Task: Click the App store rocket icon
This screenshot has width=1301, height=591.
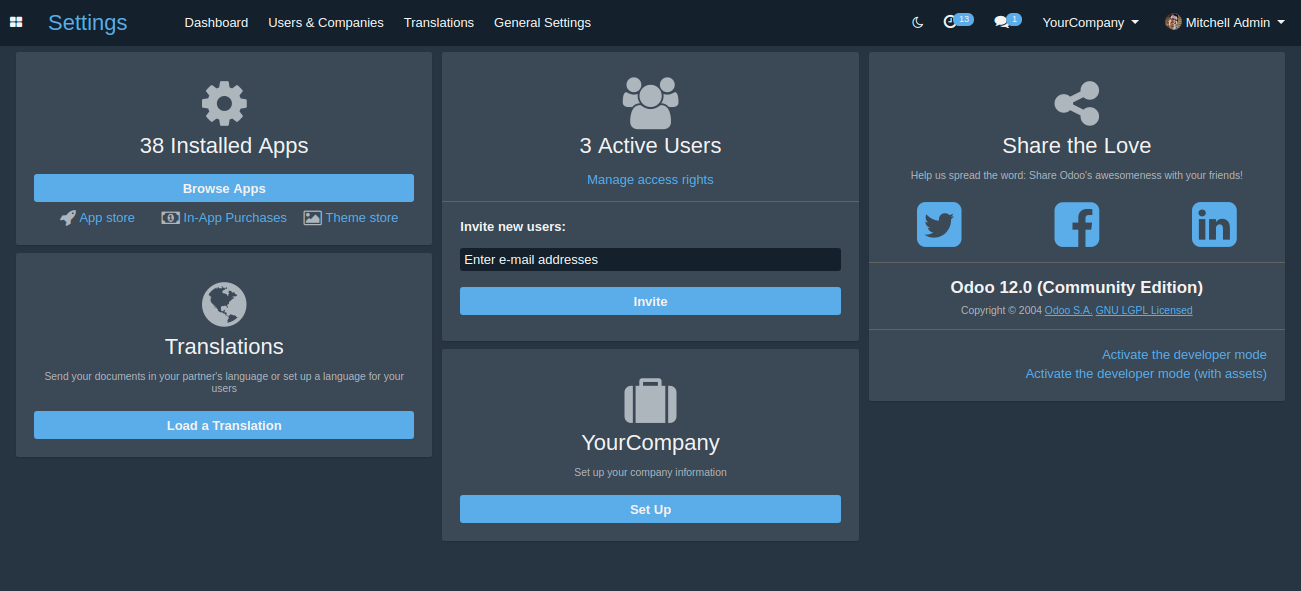Action: tap(68, 217)
